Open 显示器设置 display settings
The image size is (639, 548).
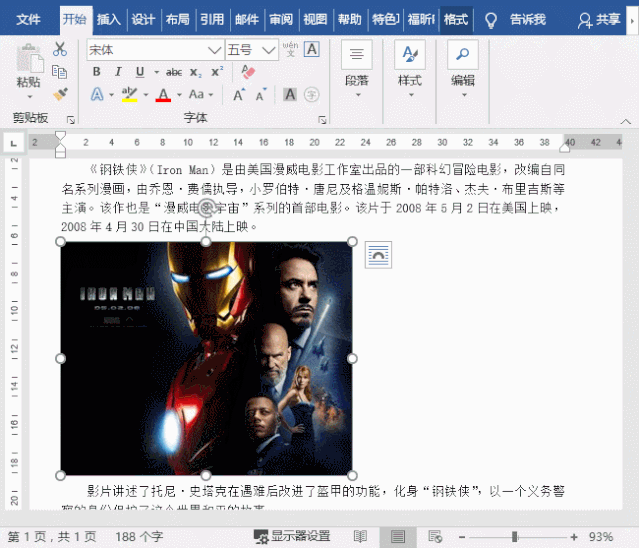(x=292, y=537)
